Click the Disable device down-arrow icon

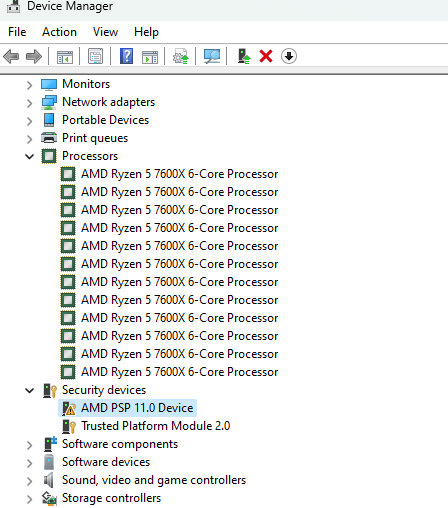pos(289,56)
